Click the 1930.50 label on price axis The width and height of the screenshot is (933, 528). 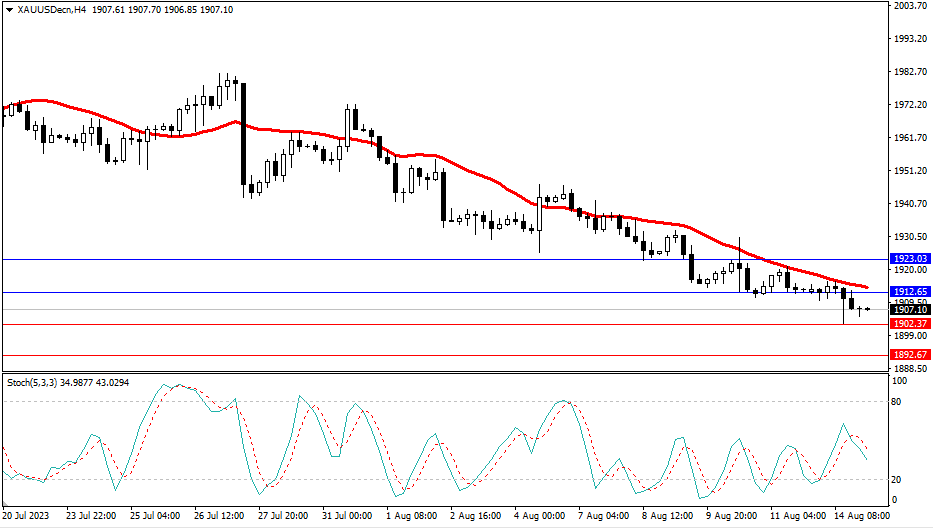coord(909,237)
